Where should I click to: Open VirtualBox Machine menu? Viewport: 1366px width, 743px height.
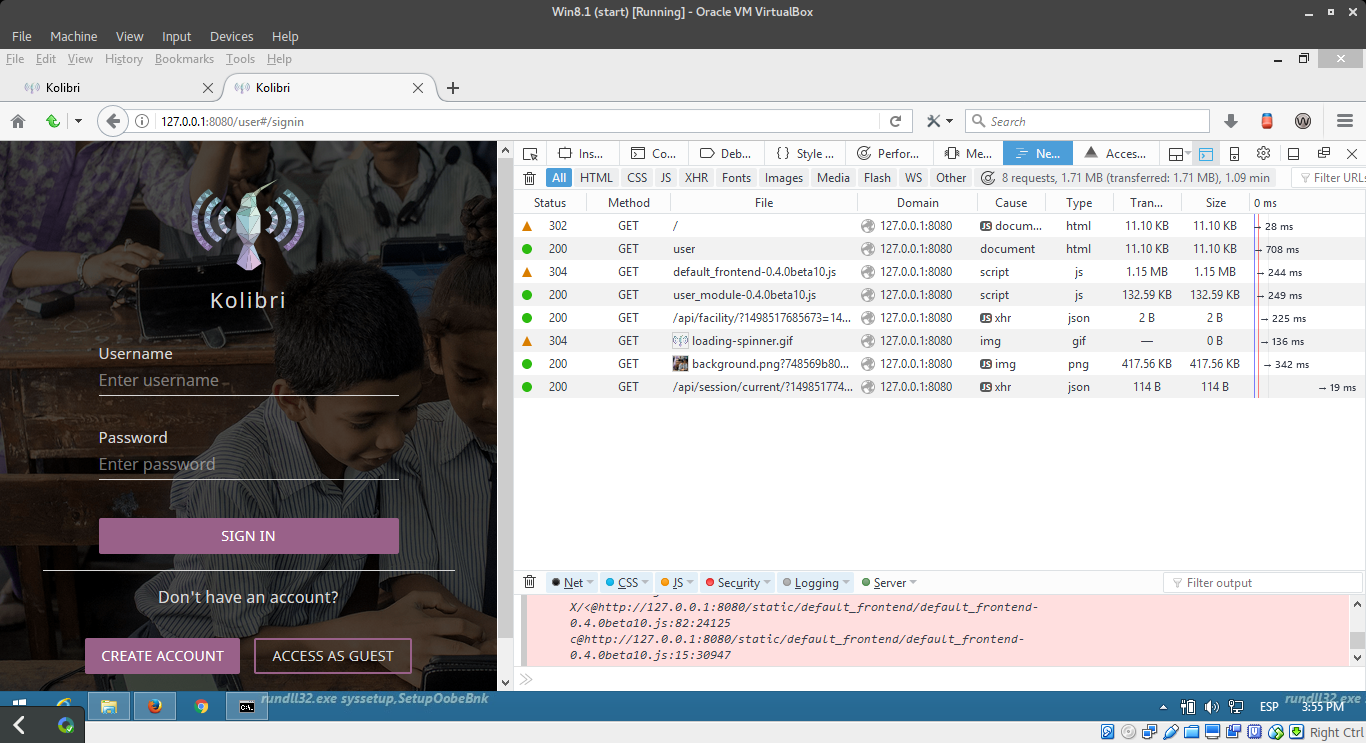click(74, 36)
